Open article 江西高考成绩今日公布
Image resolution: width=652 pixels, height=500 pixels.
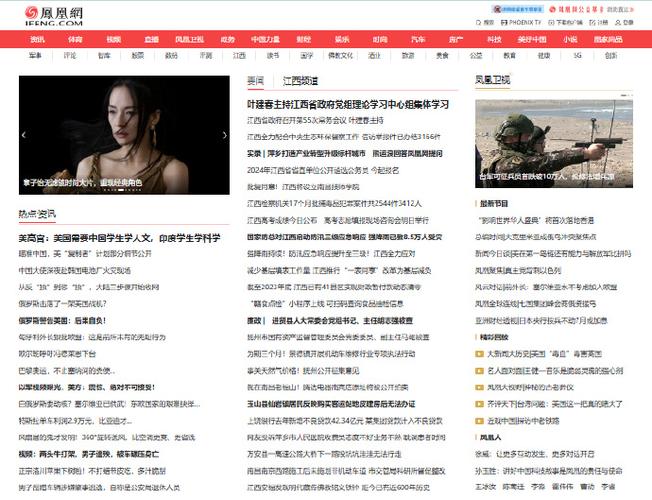pyautogui.click(x=338, y=220)
